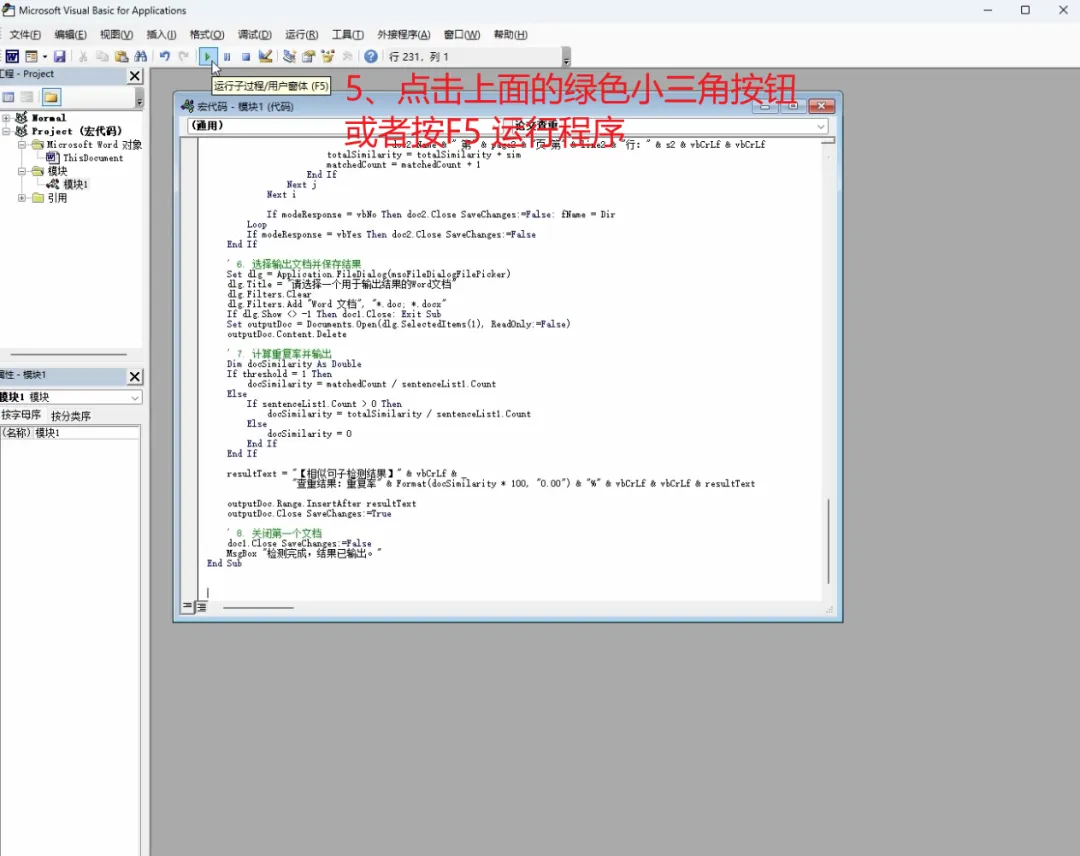
Task: Toggle Folders in the Project panel
Action: (51, 97)
